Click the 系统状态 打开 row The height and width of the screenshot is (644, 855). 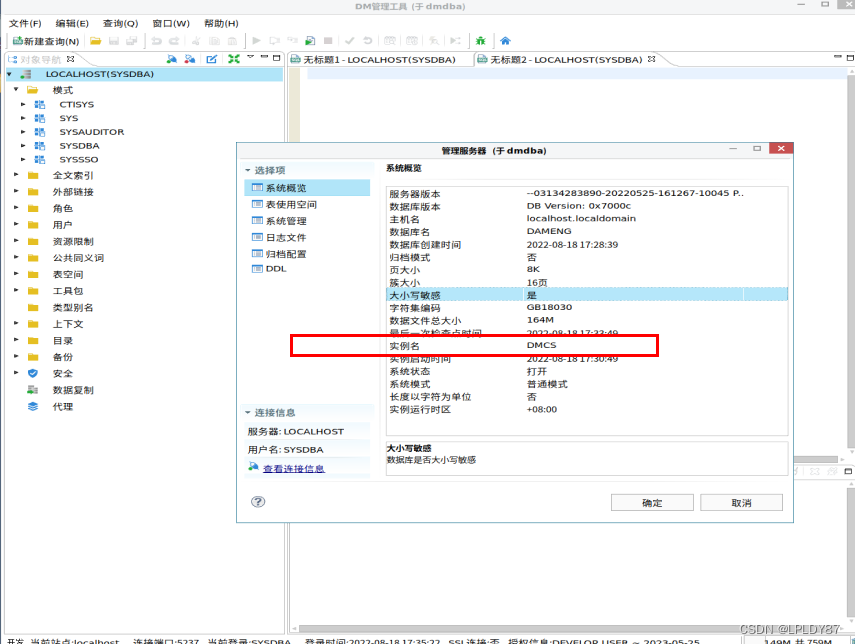(587, 371)
